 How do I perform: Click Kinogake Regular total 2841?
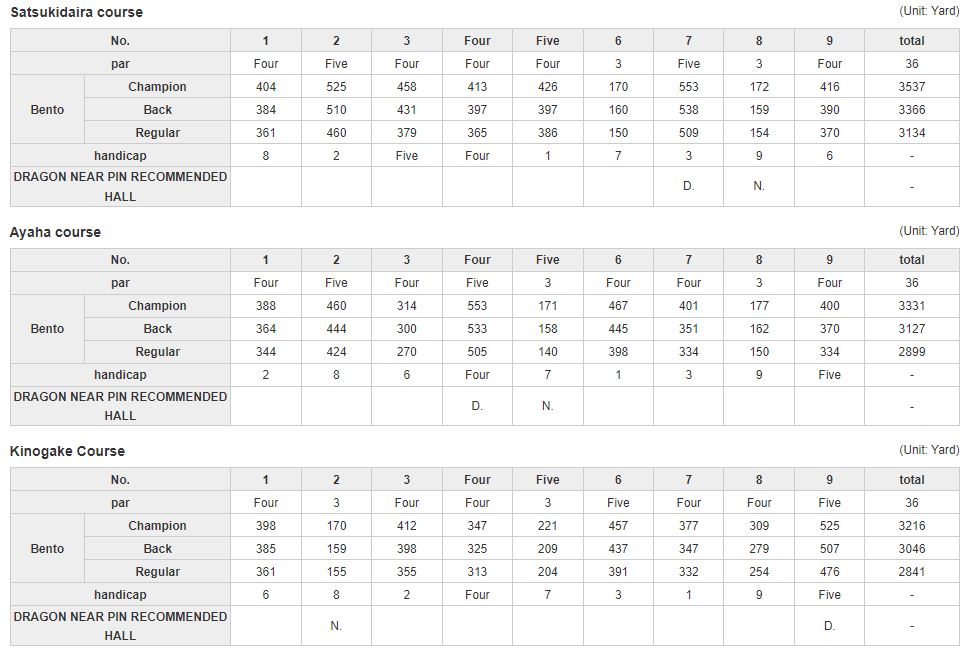(x=911, y=571)
